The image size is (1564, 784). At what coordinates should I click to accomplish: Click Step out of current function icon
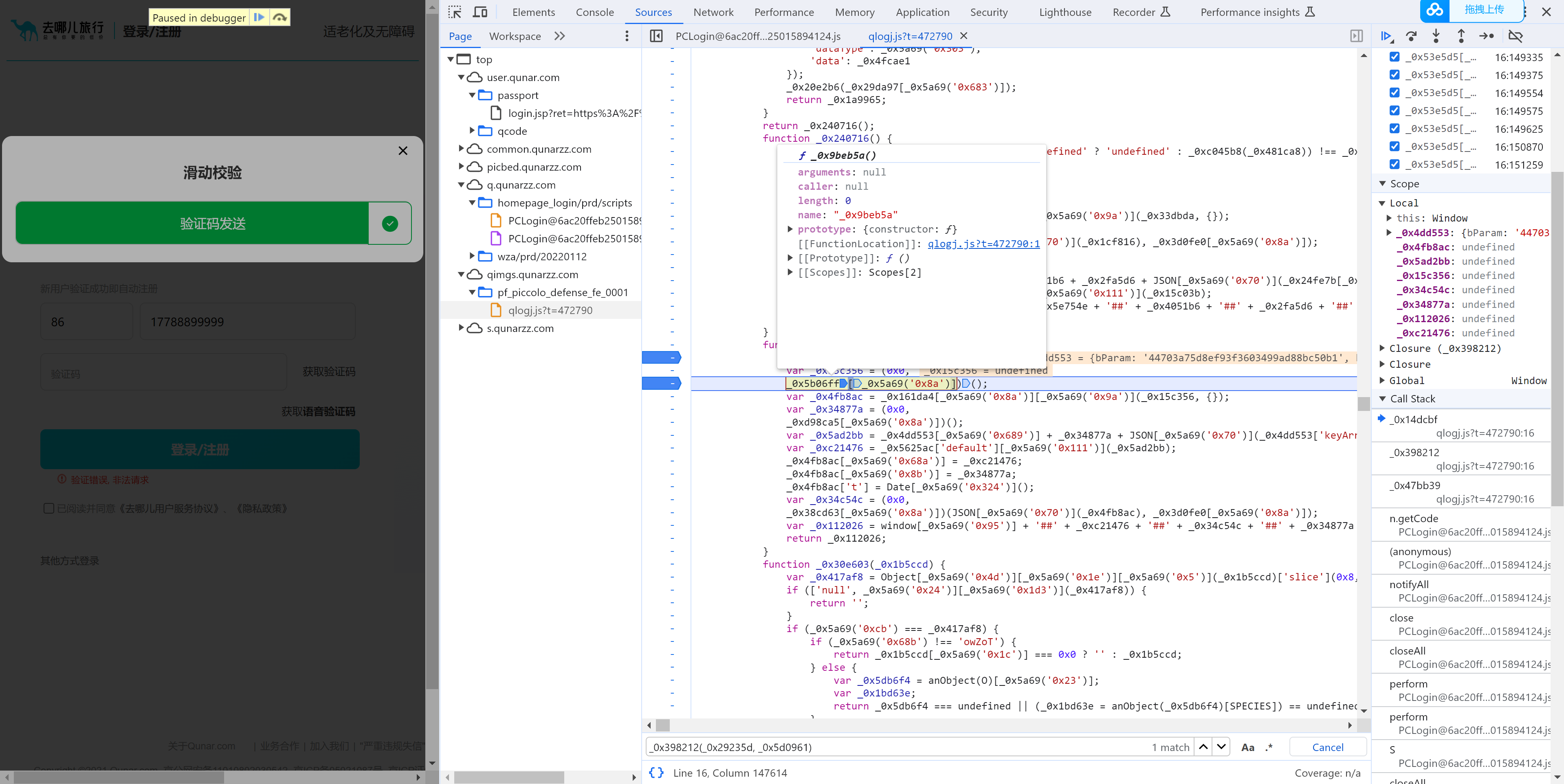click(x=1461, y=36)
